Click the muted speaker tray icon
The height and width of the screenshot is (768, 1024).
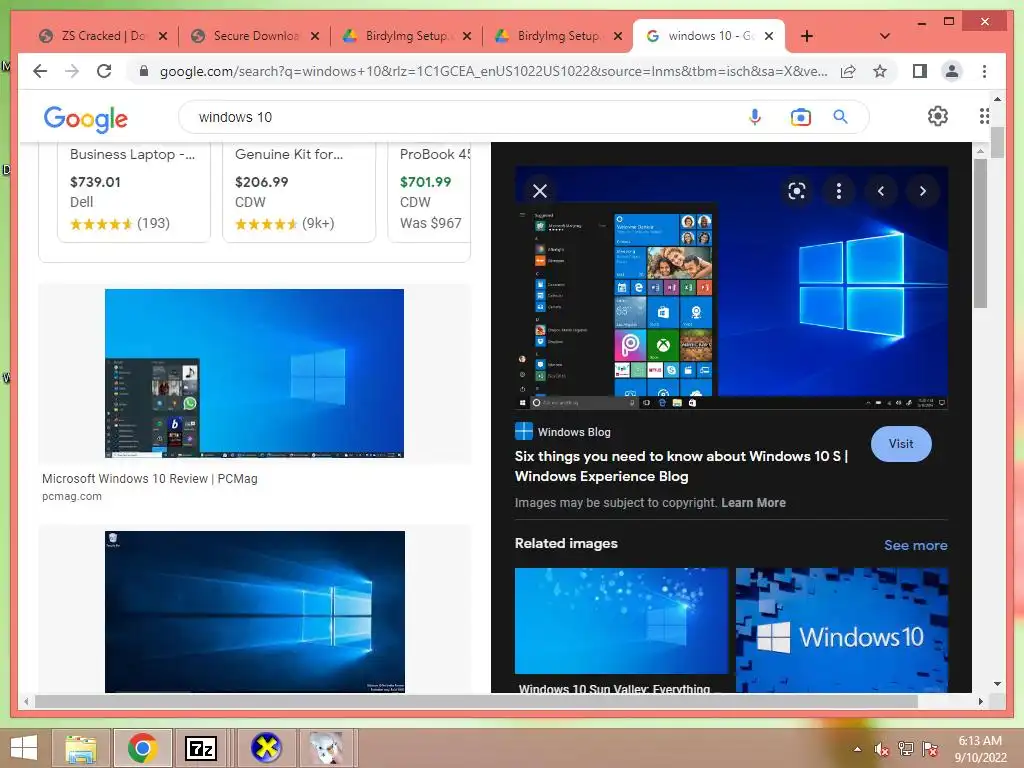(882, 749)
